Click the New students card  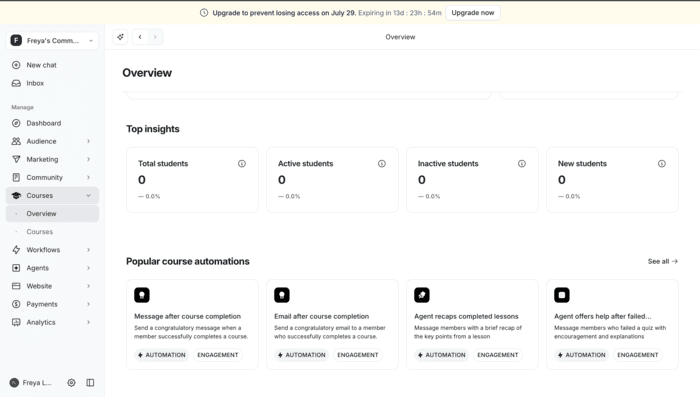612,180
